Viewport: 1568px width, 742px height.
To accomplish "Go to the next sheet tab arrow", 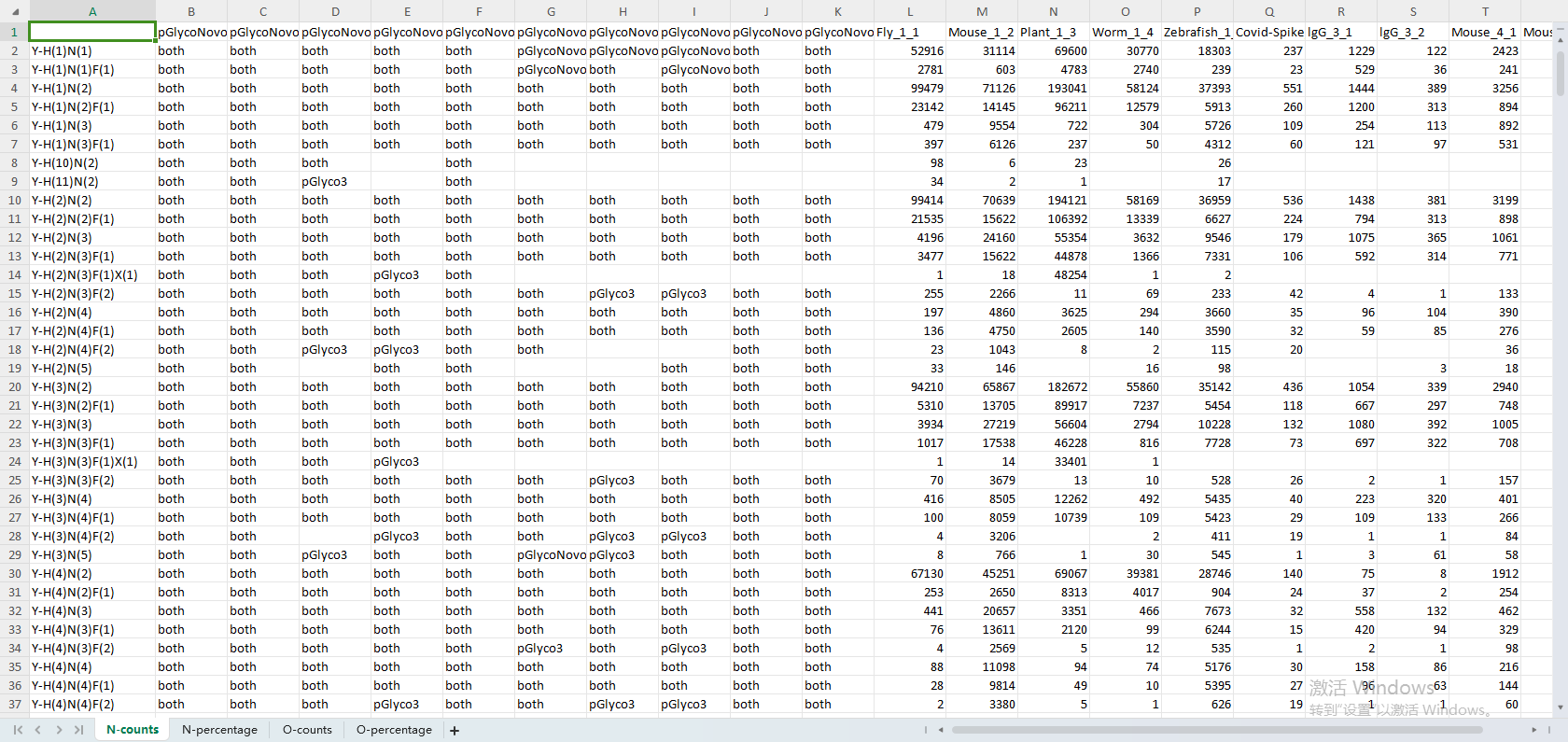I will coord(59,730).
